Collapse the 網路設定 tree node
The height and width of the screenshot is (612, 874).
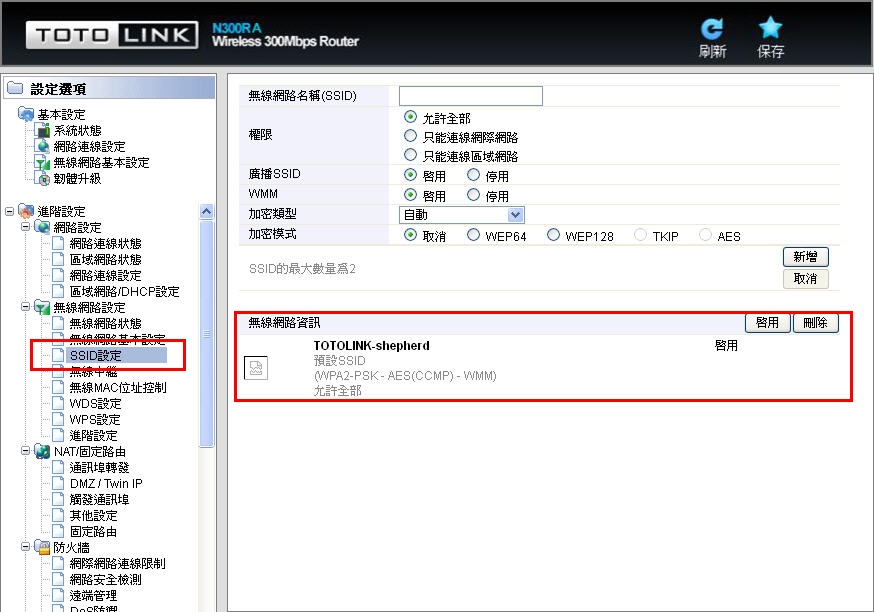tap(26, 227)
